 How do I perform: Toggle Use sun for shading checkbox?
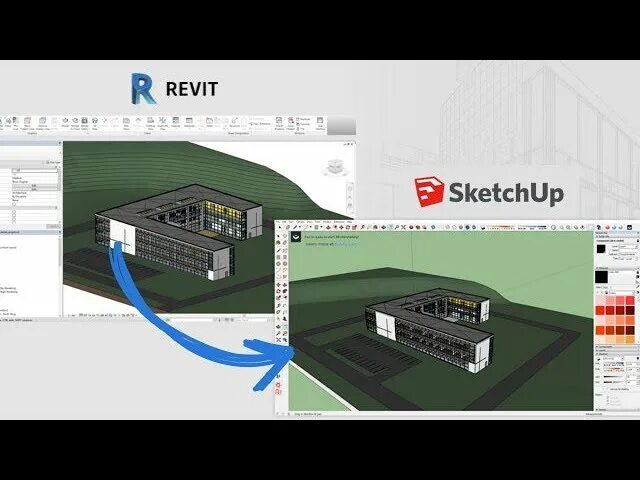click(608, 389)
